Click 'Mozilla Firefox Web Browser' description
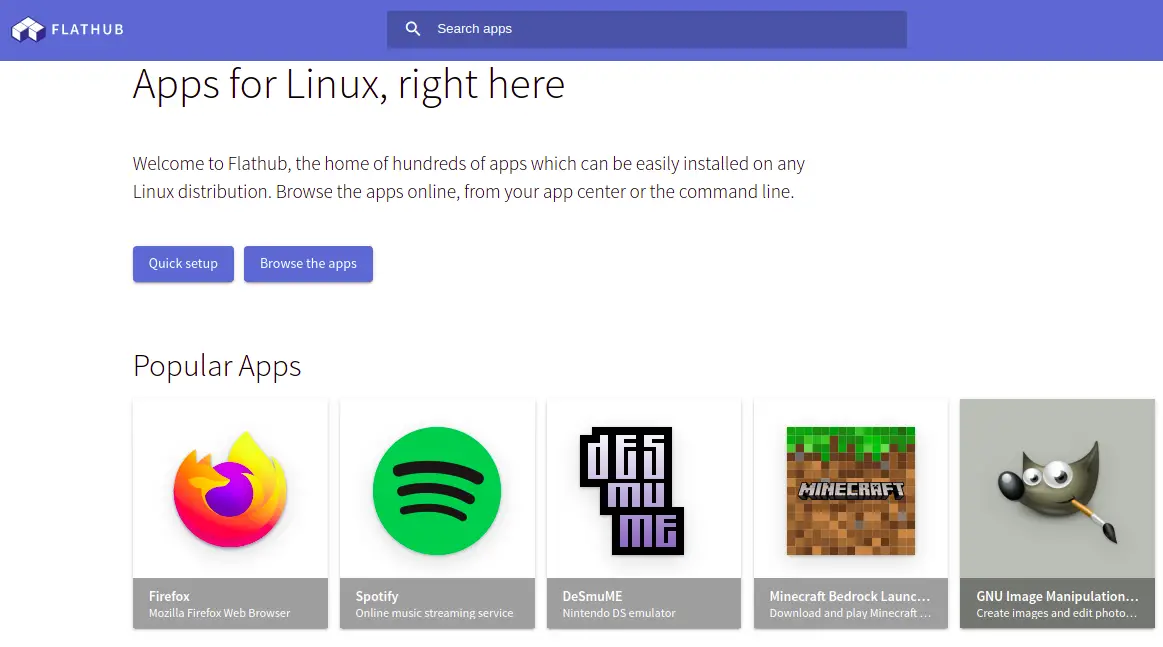Viewport: 1163px width, 647px height. click(220, 613)
